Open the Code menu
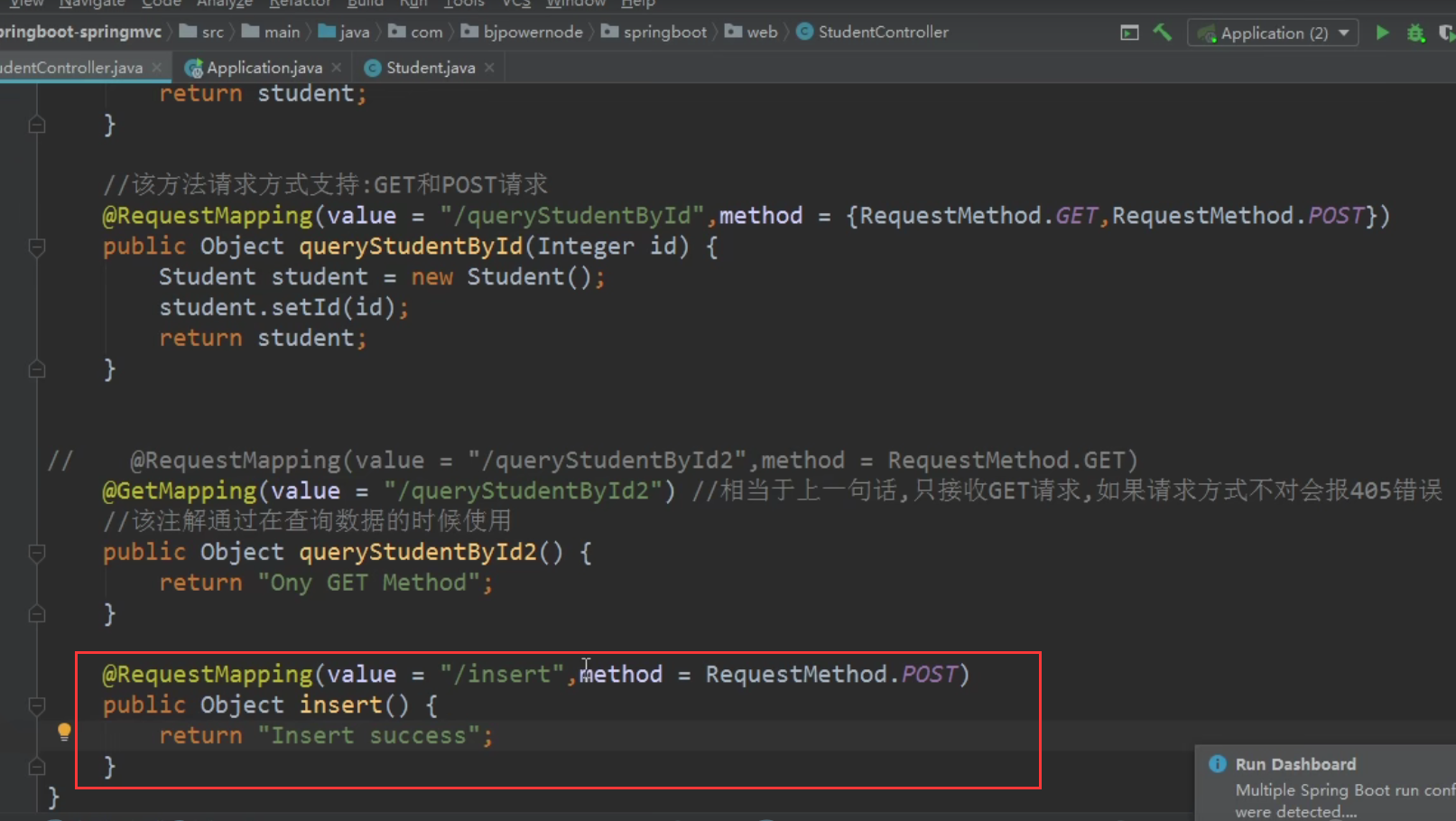This screenshot has height=821, width=1456. 161,4
